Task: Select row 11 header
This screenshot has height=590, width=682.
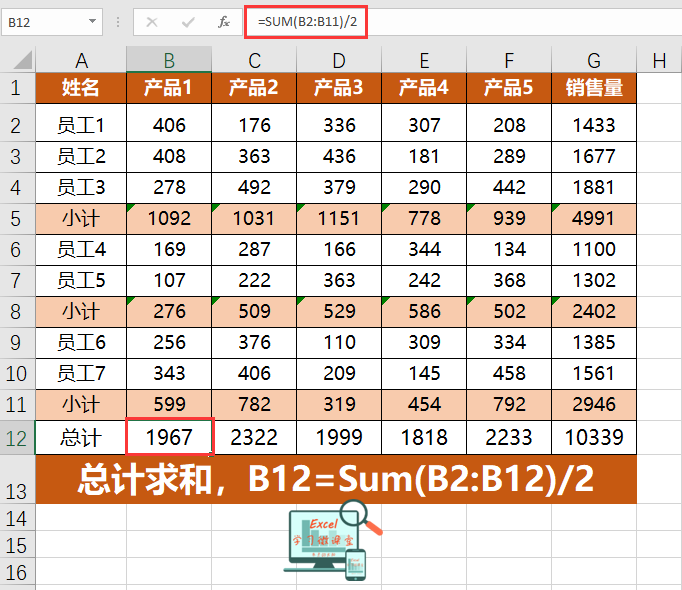Action: (17, 405)
